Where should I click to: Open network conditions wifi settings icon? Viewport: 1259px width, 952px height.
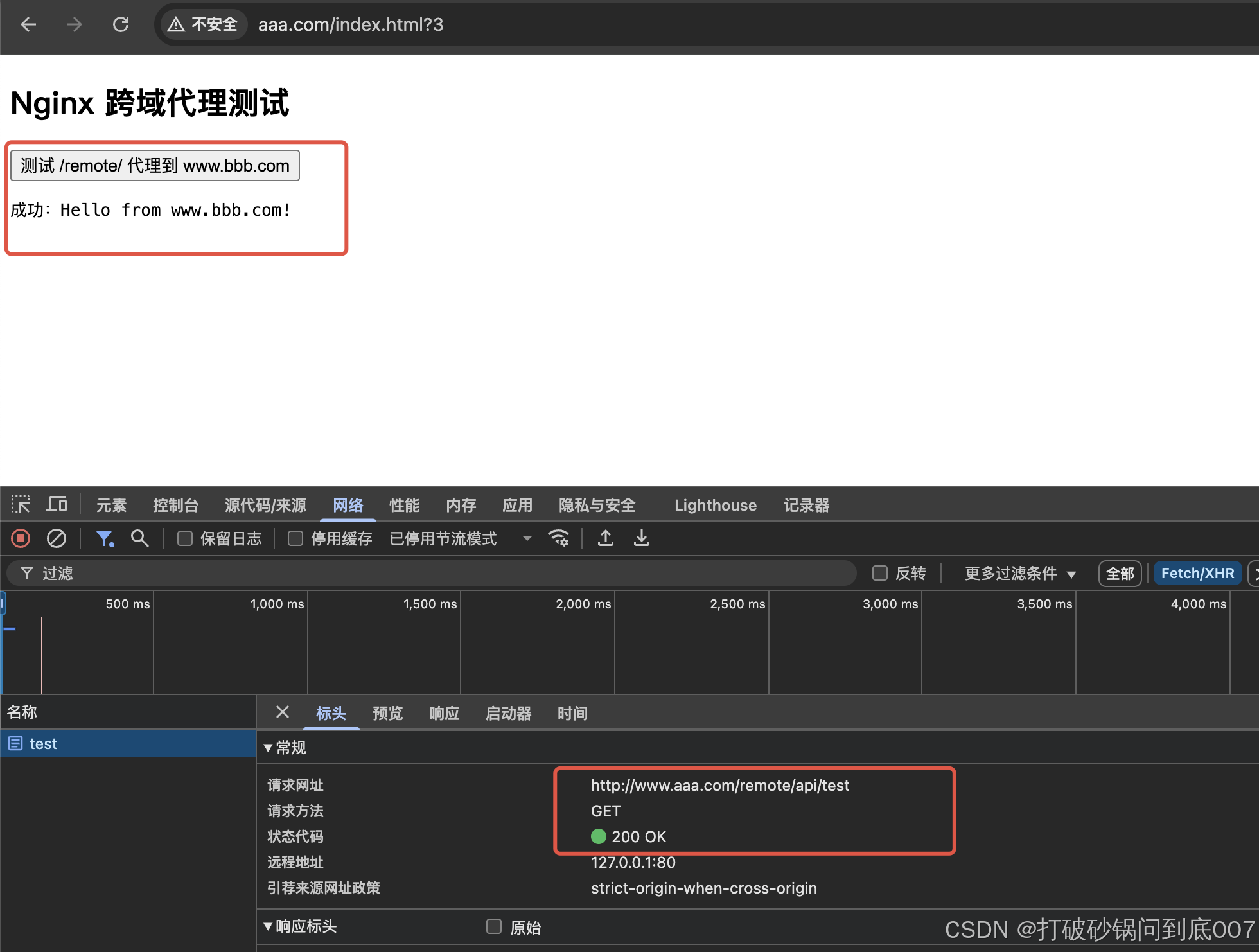558,538
